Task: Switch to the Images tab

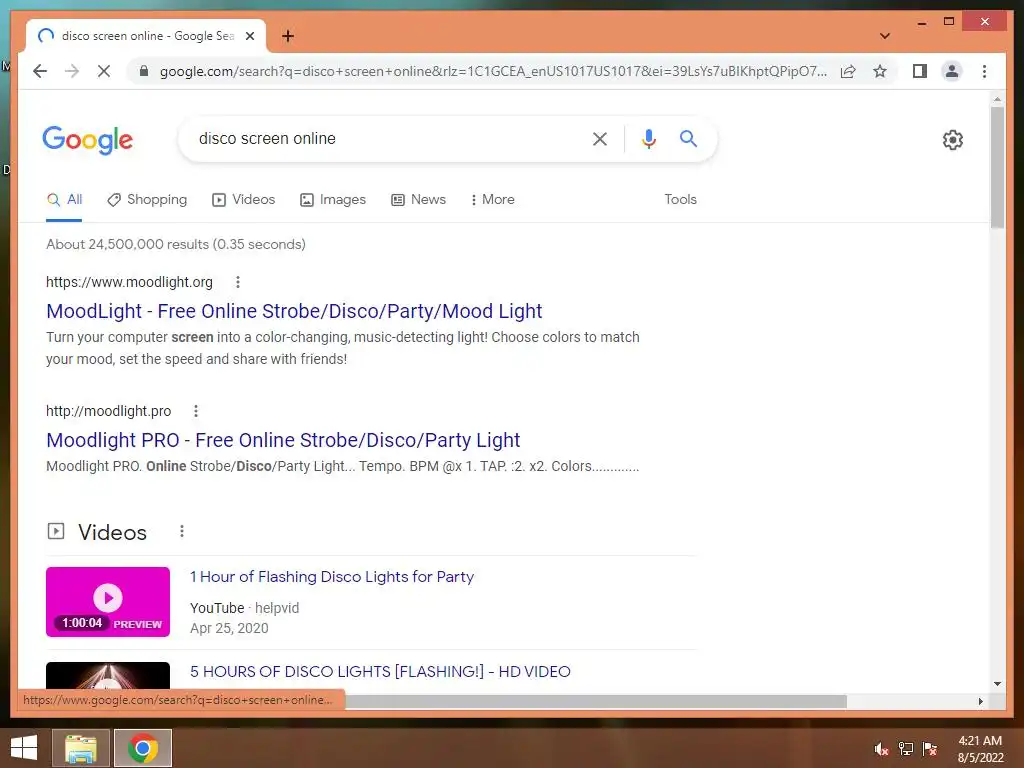Action: pos(333,200)
